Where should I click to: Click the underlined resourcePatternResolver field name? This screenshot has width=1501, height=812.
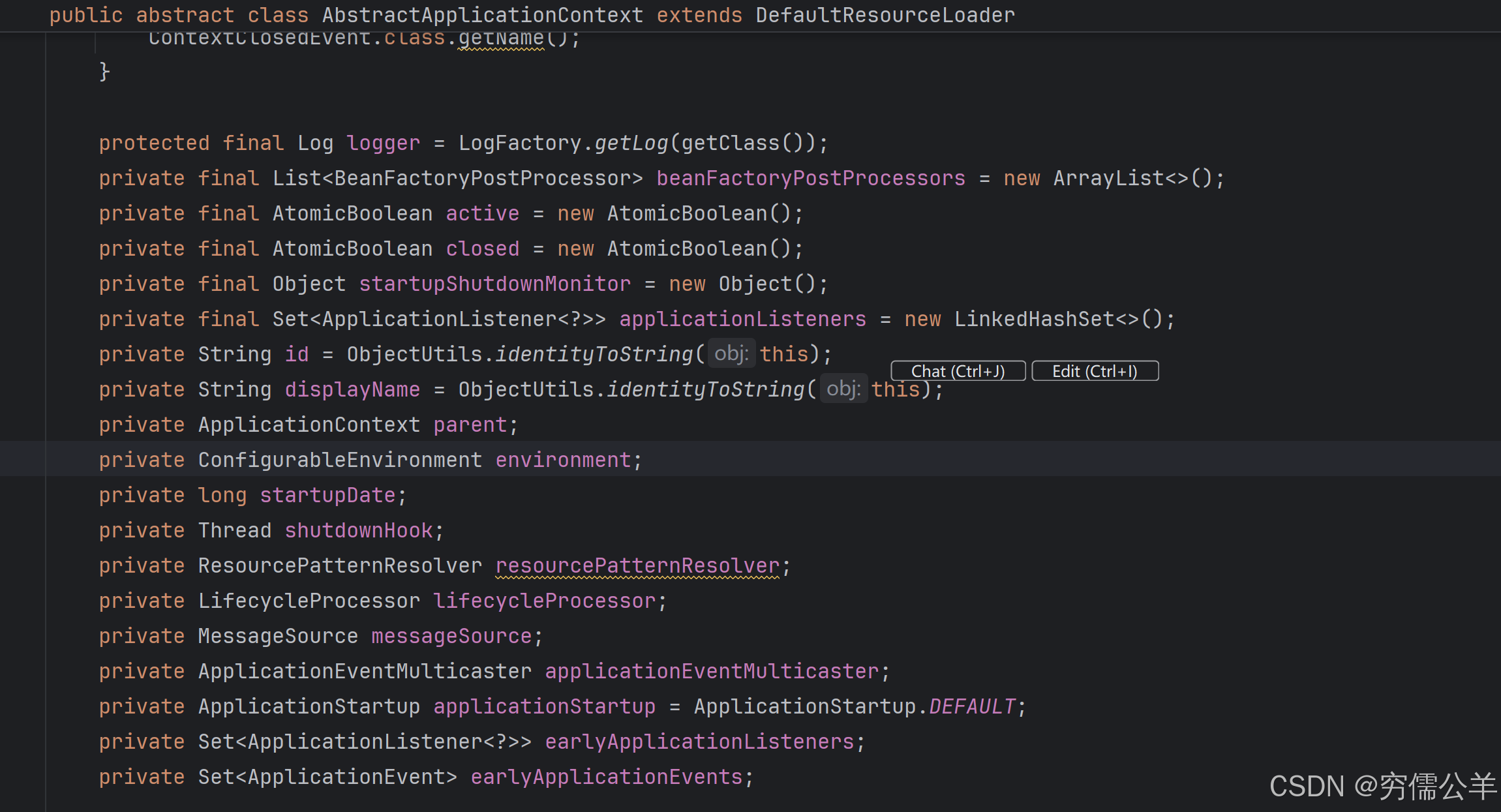tap(637, 565)
